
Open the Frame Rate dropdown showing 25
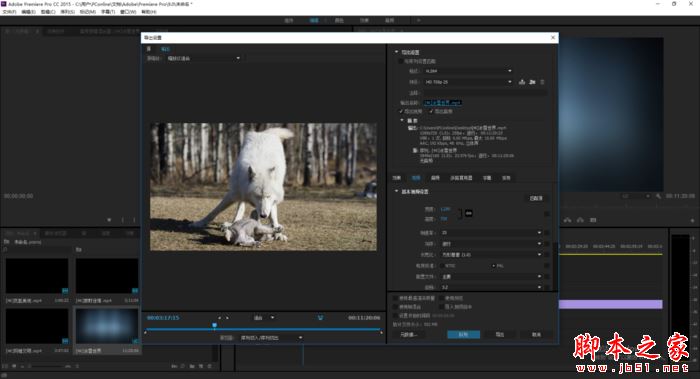point(491,233)
